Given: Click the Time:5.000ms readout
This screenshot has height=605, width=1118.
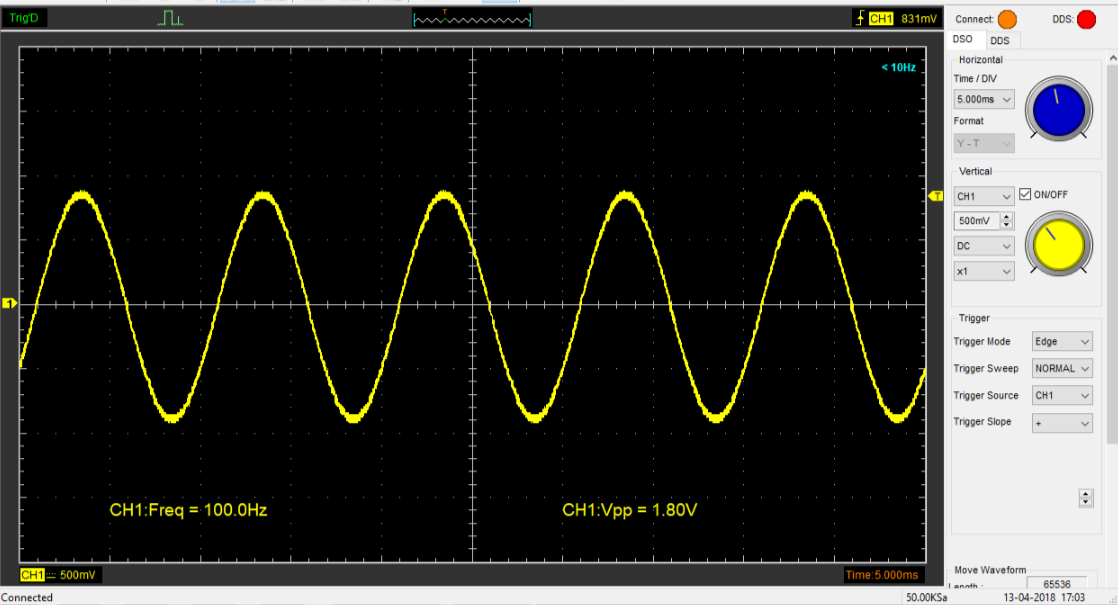Looking at the screenshot, I should click(881, 574).
